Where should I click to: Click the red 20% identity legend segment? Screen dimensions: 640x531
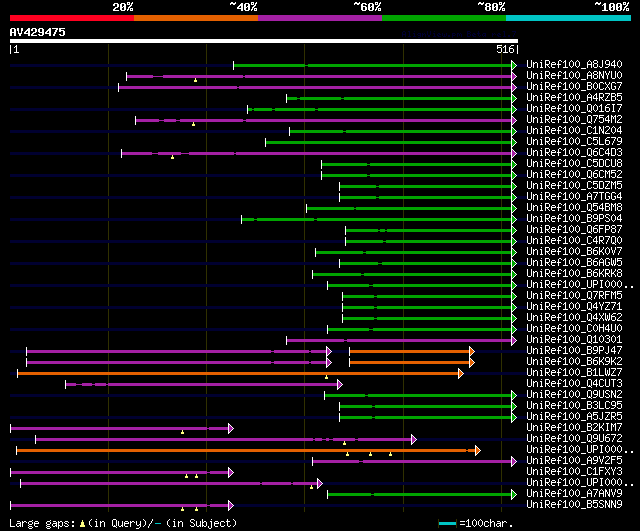pos(72,18)
